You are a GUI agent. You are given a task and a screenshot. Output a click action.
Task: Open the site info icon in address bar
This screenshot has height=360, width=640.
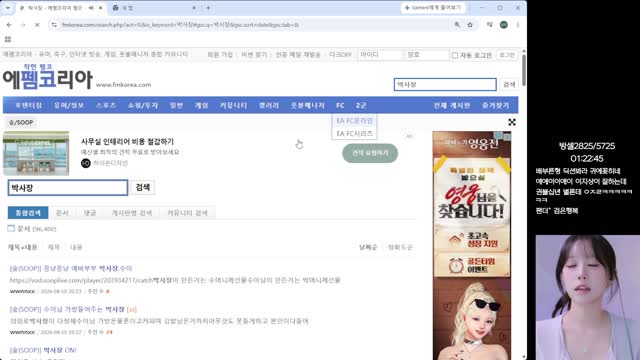[54, 25]
